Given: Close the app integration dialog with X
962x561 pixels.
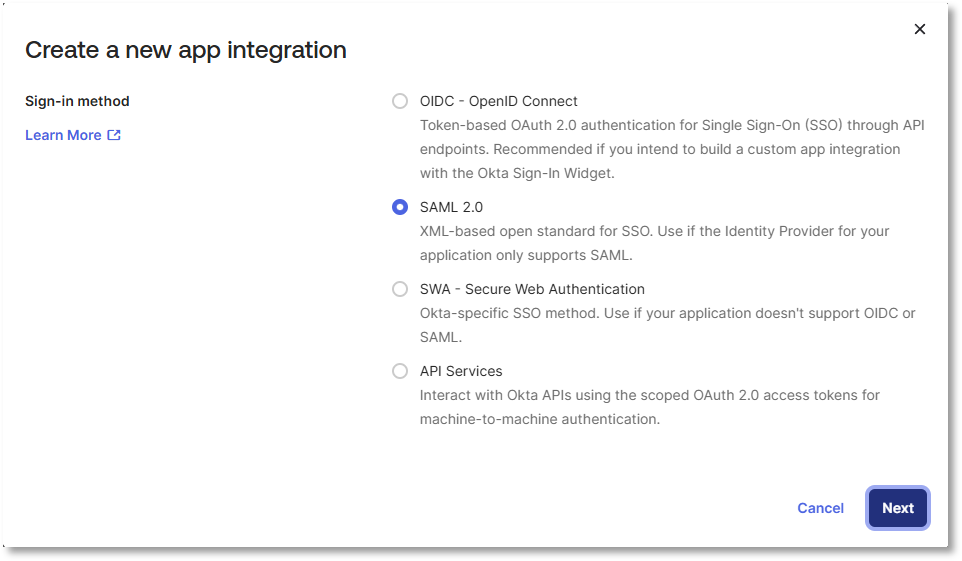Looking at the screenshot, I should point(920,29).
